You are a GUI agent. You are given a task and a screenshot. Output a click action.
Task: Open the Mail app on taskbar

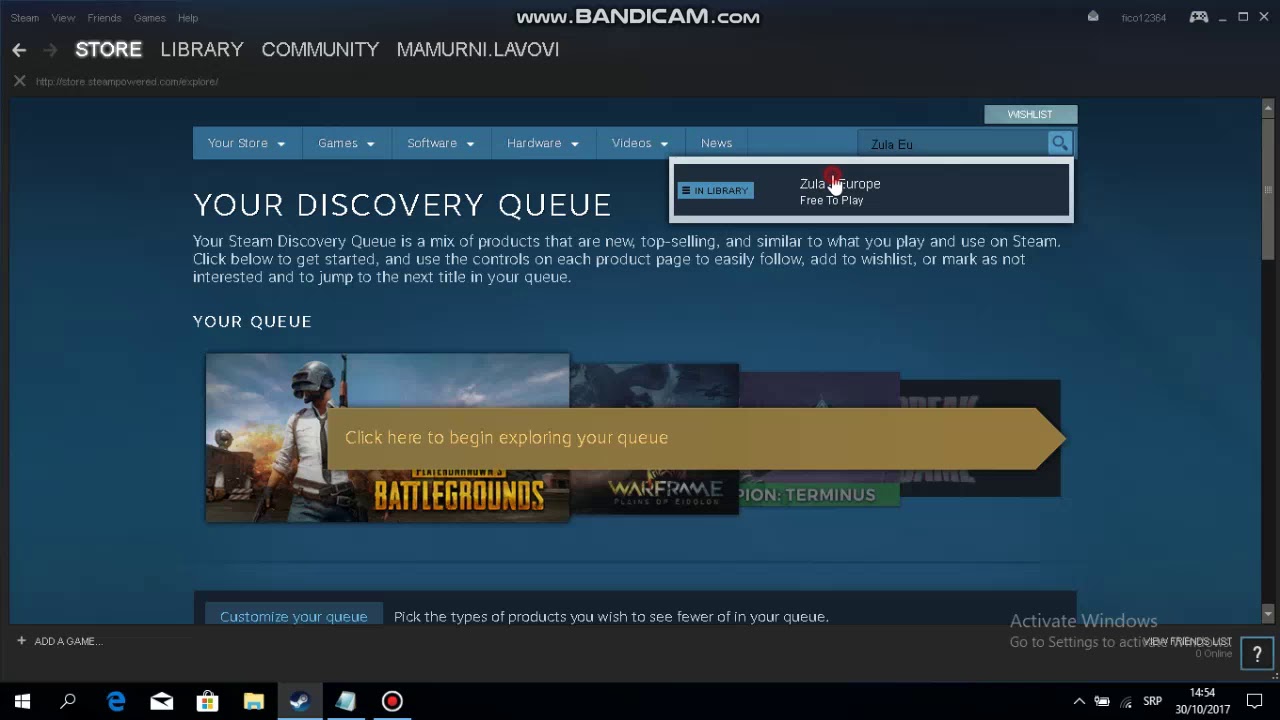[x=161, y=701]
